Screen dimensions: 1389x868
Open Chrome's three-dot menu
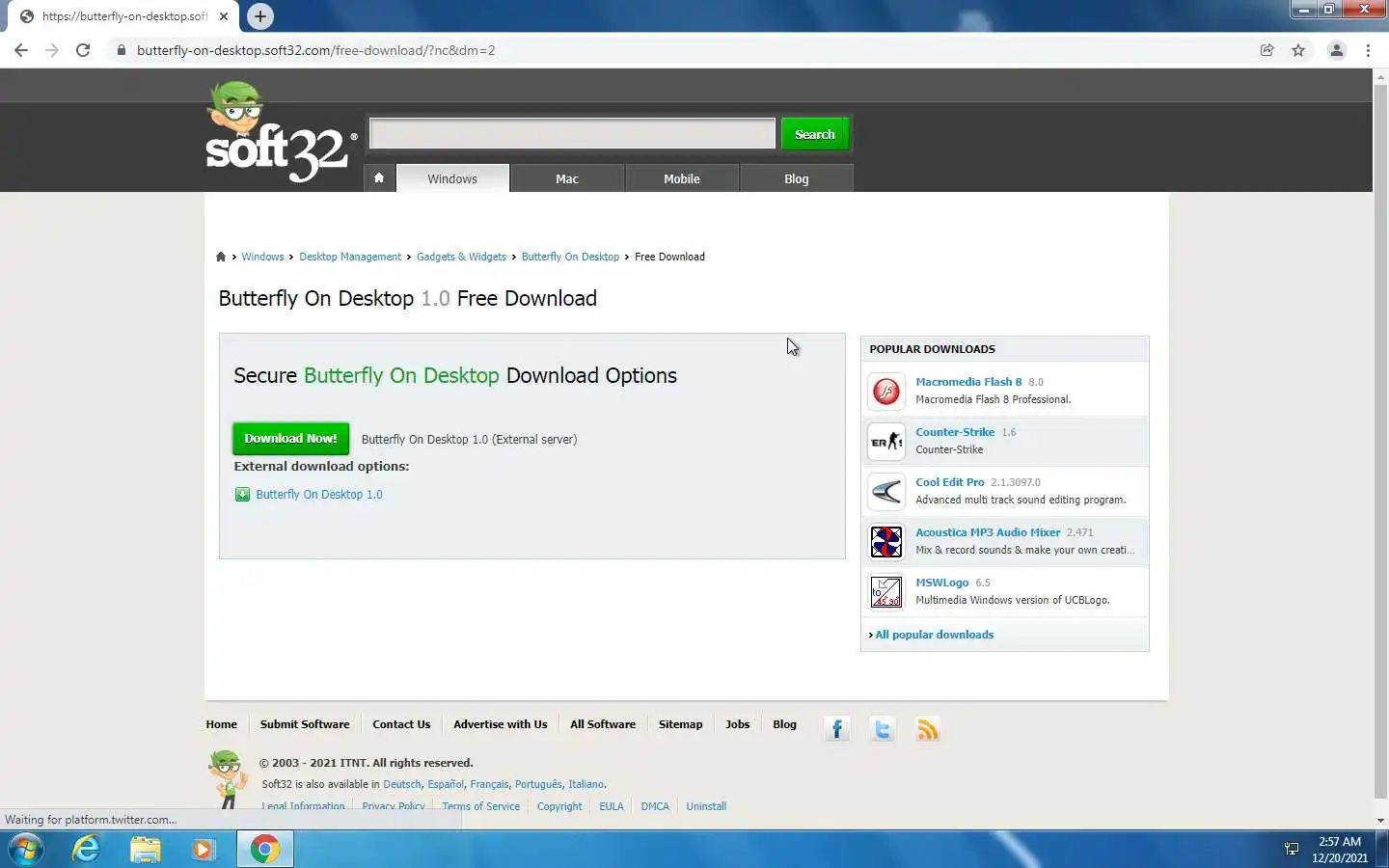(1368, 50)
